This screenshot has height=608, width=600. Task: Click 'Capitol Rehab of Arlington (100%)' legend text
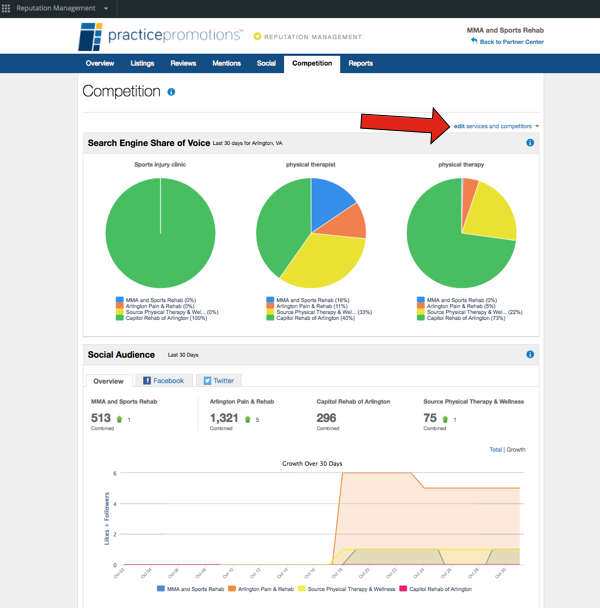click(166, 318)
